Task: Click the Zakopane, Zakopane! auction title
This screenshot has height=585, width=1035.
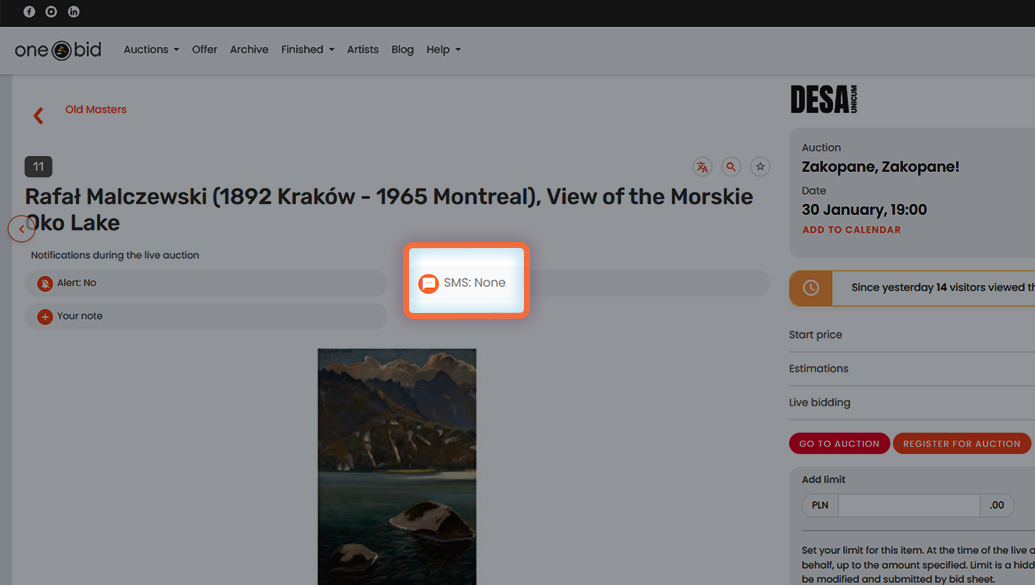Action: (881, 167)
